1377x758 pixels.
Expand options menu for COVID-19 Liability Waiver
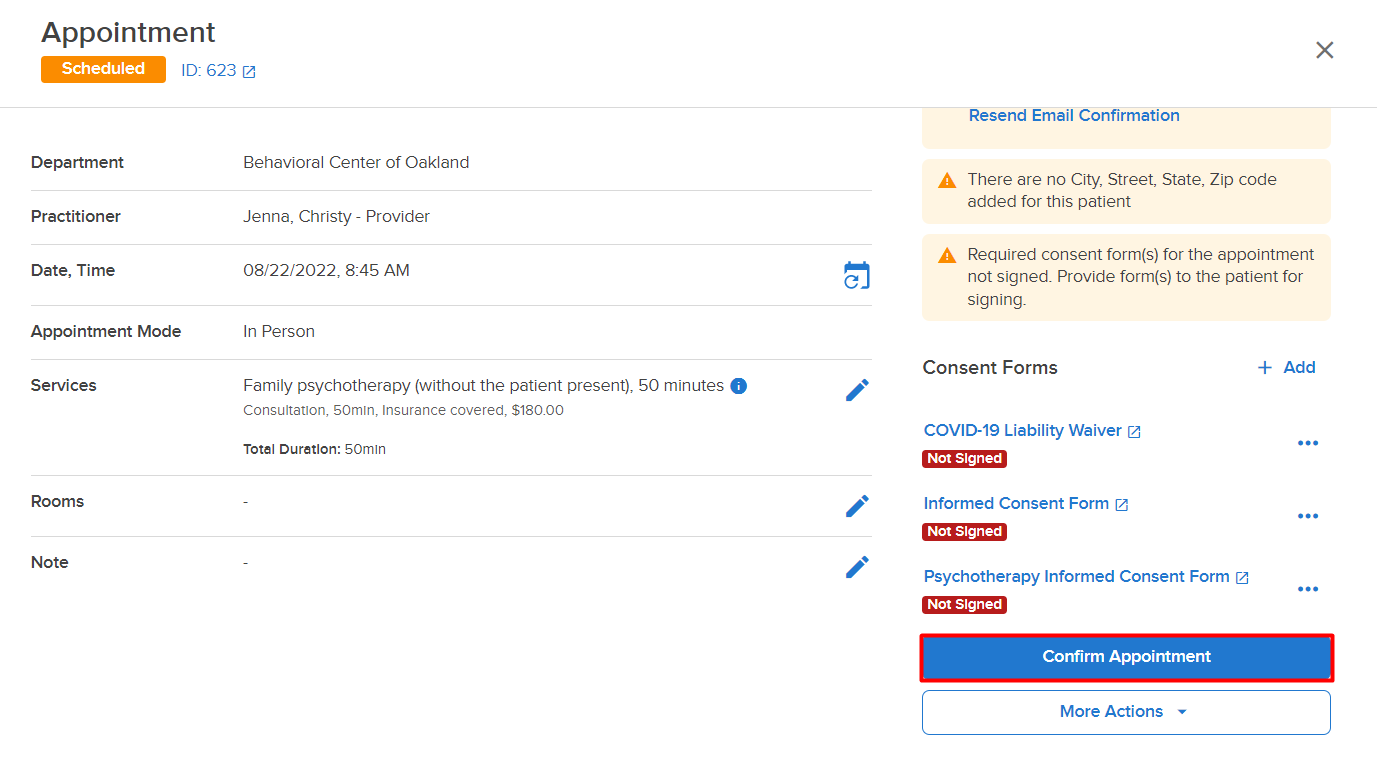(1307, 443)
